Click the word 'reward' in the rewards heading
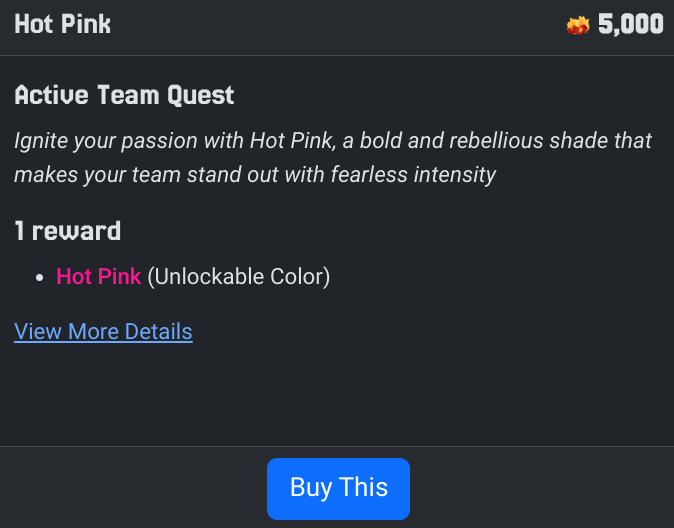This screenshot has height=528, width=674. pyautogui.click(x=76, y=231)
